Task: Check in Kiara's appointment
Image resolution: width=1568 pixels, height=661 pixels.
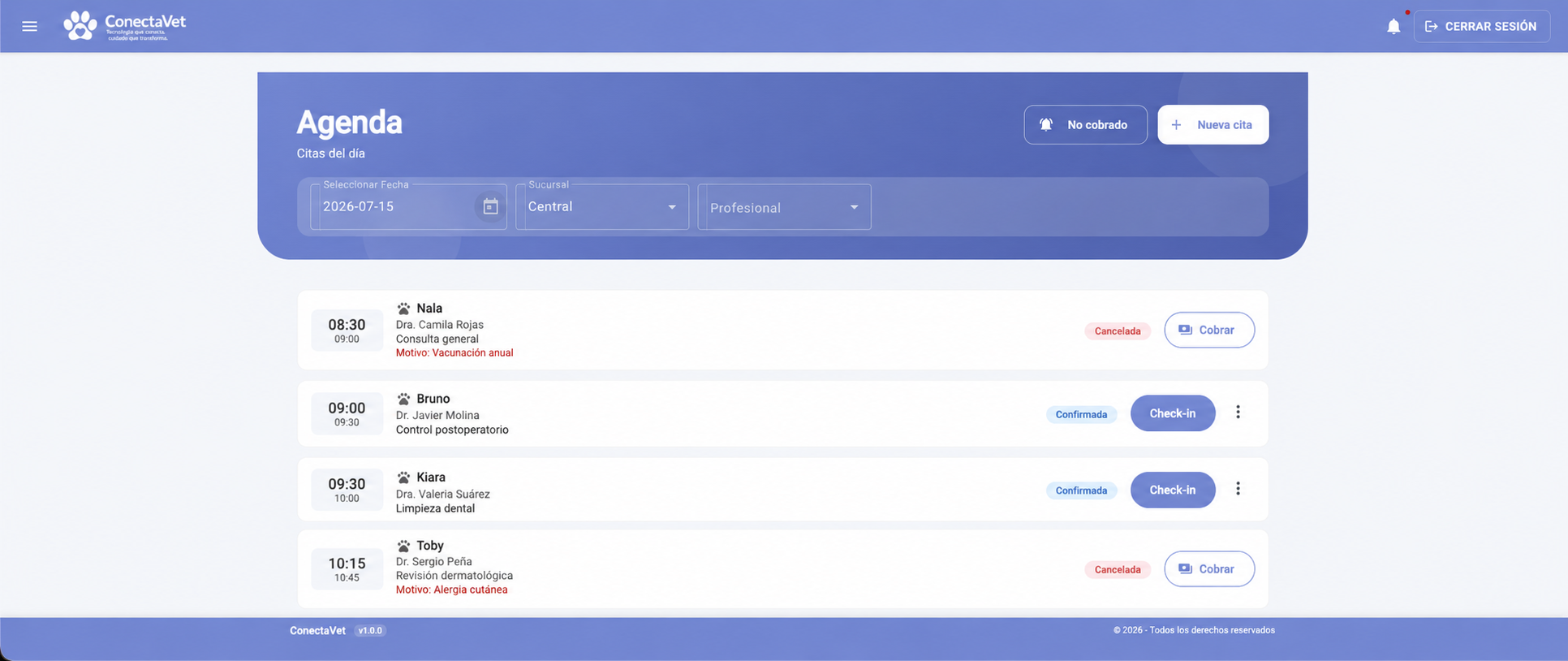Action: point(1172,490)
